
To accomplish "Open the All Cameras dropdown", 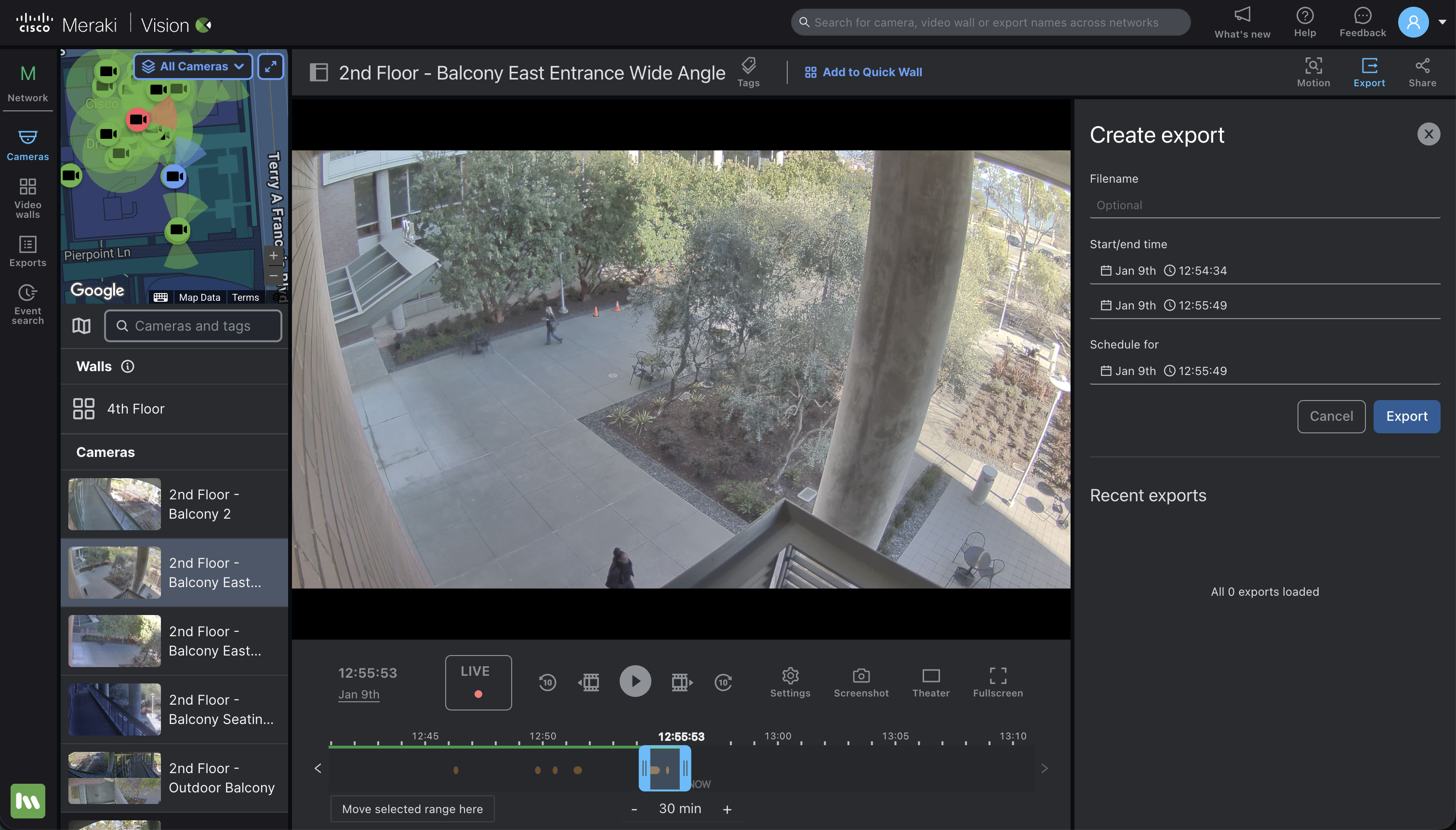I will [193, 66].
